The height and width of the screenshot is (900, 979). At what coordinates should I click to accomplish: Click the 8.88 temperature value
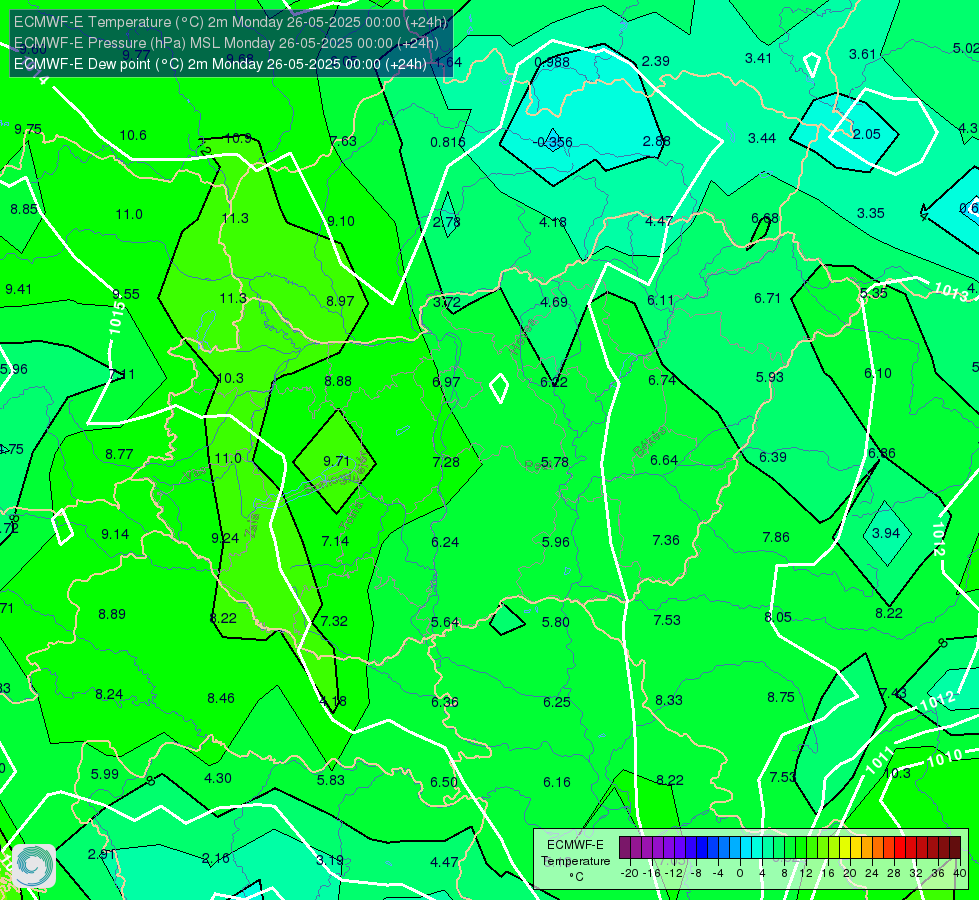pyautogui.click(x=338, y=381)
